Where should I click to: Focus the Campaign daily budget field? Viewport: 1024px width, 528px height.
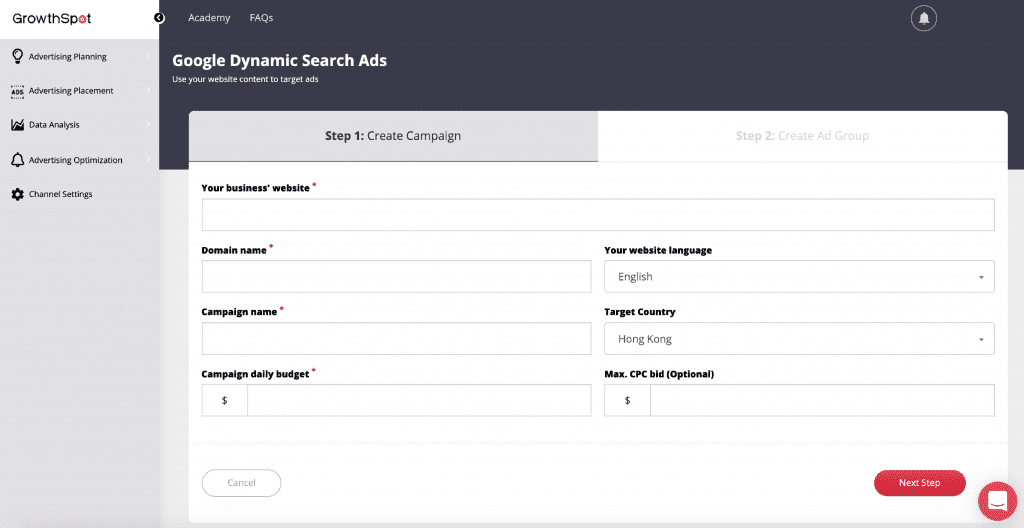[419, 400]
